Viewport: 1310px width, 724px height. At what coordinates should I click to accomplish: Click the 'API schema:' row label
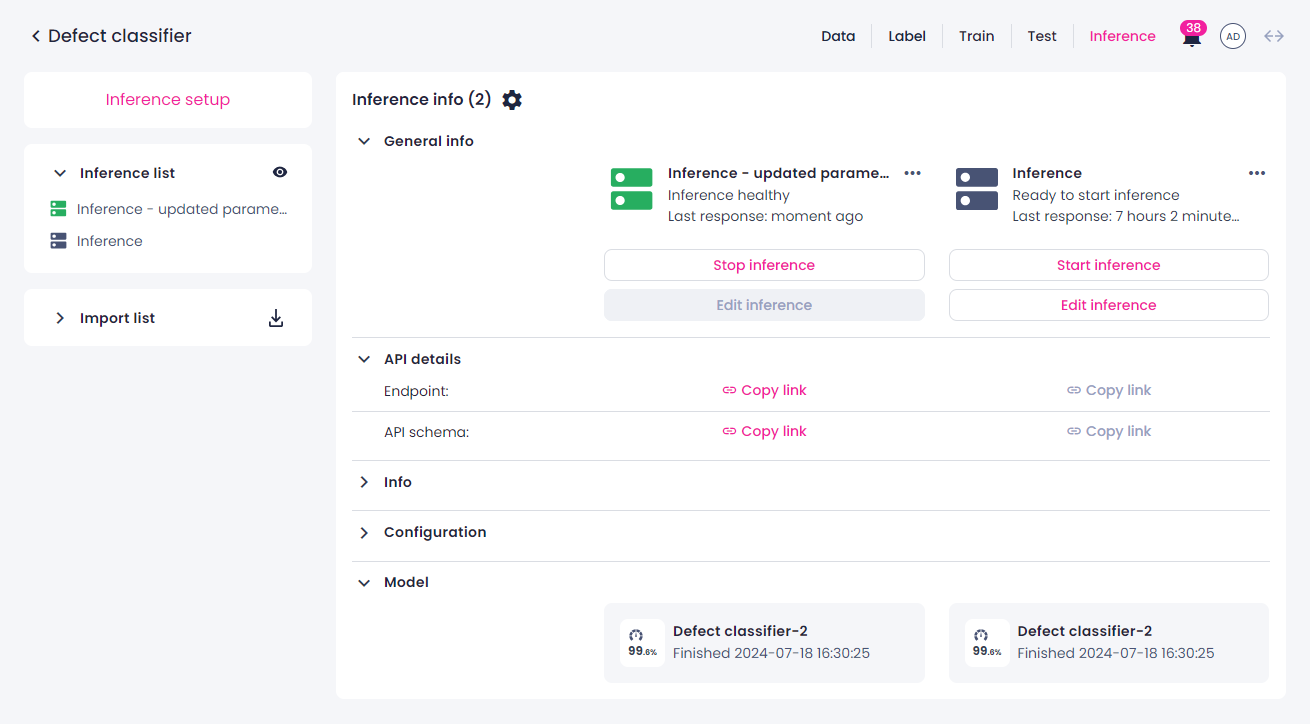[x=426, y=432]
